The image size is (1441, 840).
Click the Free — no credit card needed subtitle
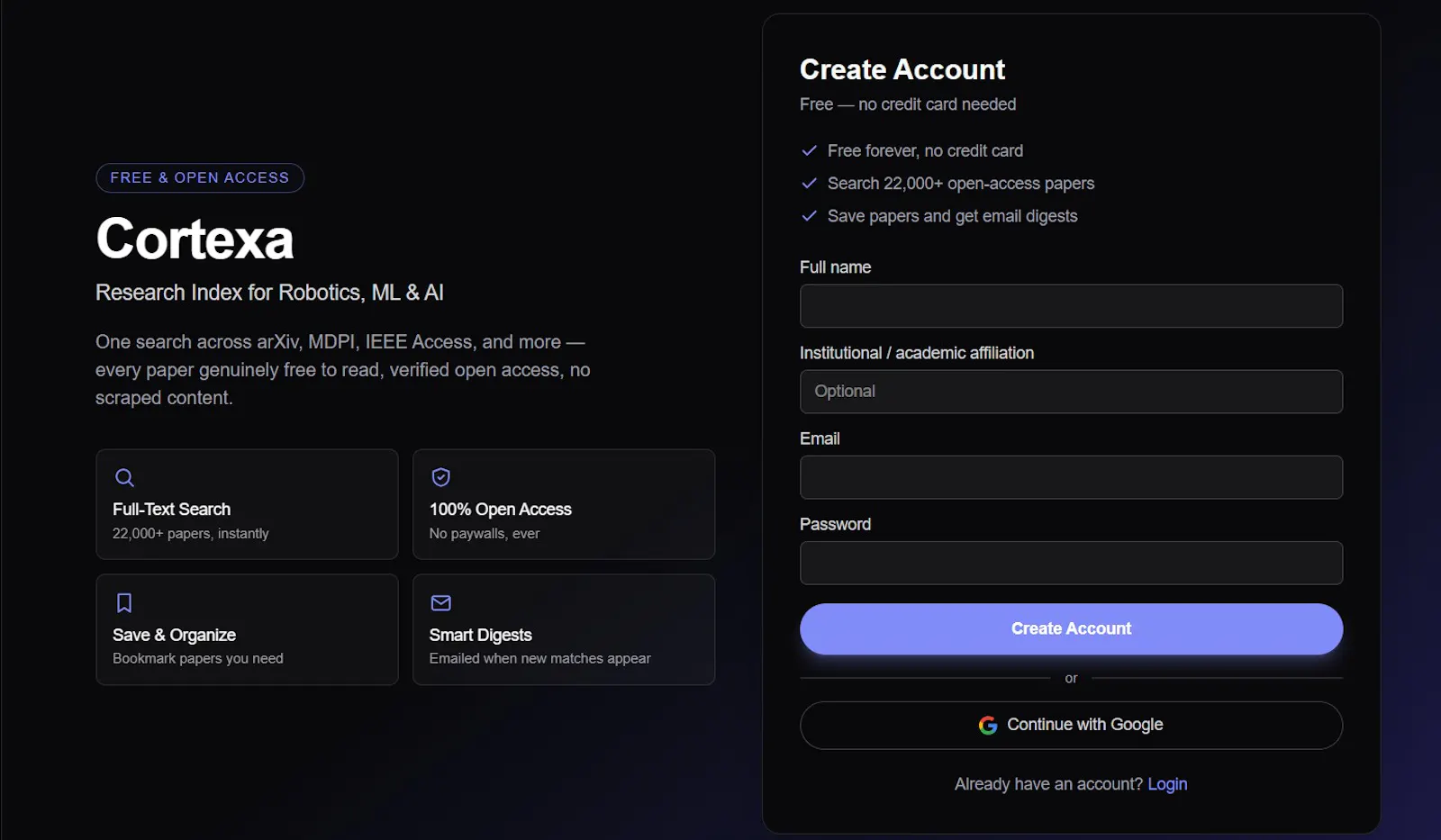[908, 104]
